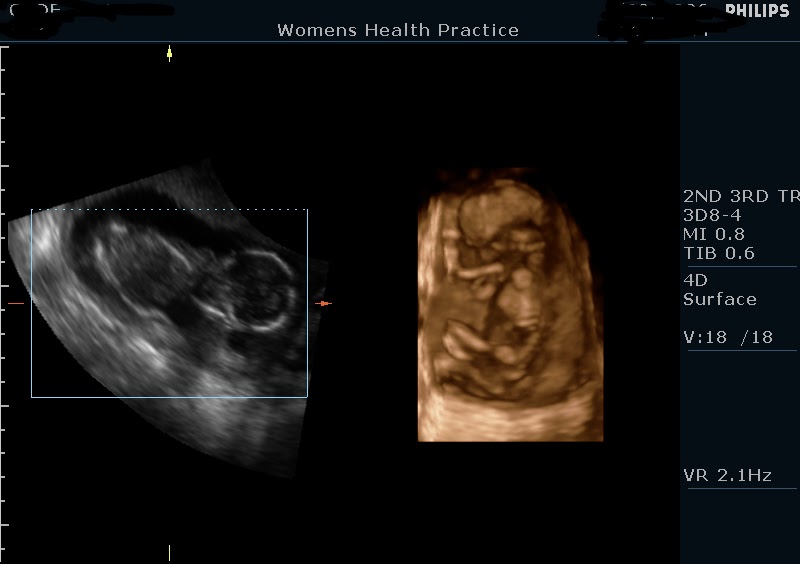Click the 'VR 2.1Hz' volume rate readout
The image size is (800, 564).
728,475
